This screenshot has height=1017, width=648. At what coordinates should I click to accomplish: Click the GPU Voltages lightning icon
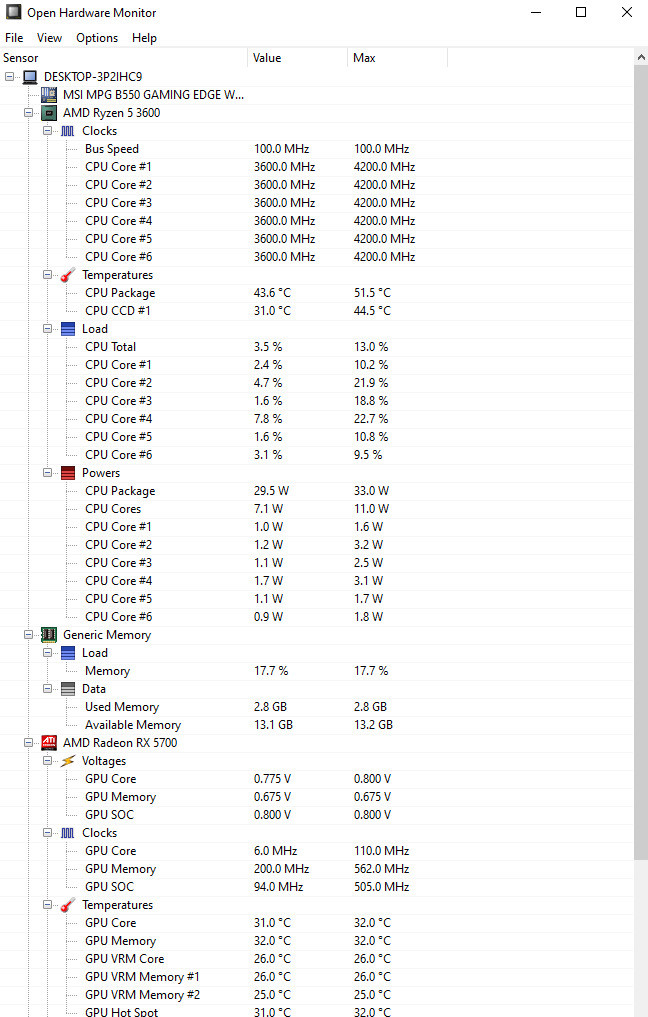(67, 761)
